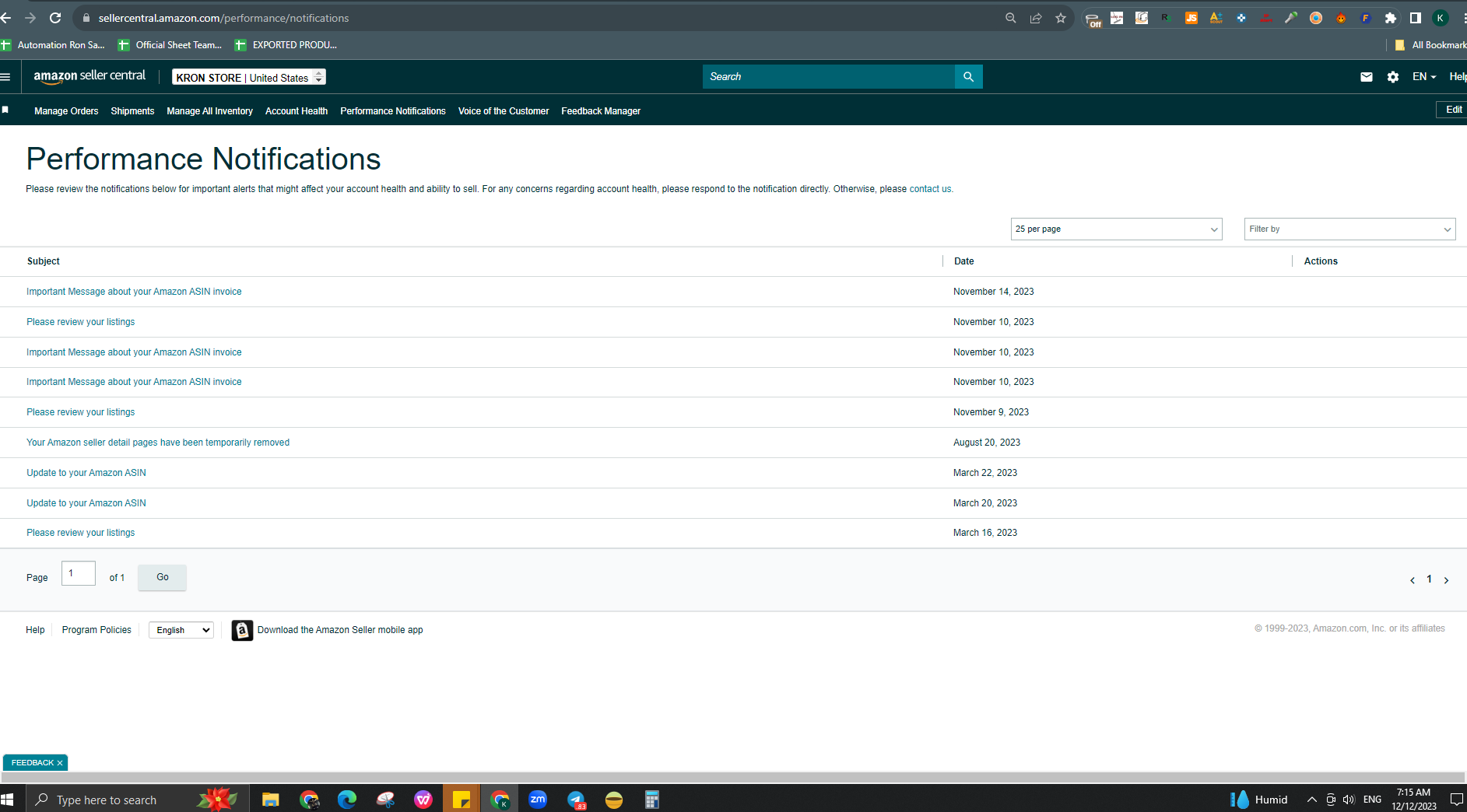Click the bookmark flag icon in navigation bar
Screen dimensions: 1467x812
(x=5, y=110)
